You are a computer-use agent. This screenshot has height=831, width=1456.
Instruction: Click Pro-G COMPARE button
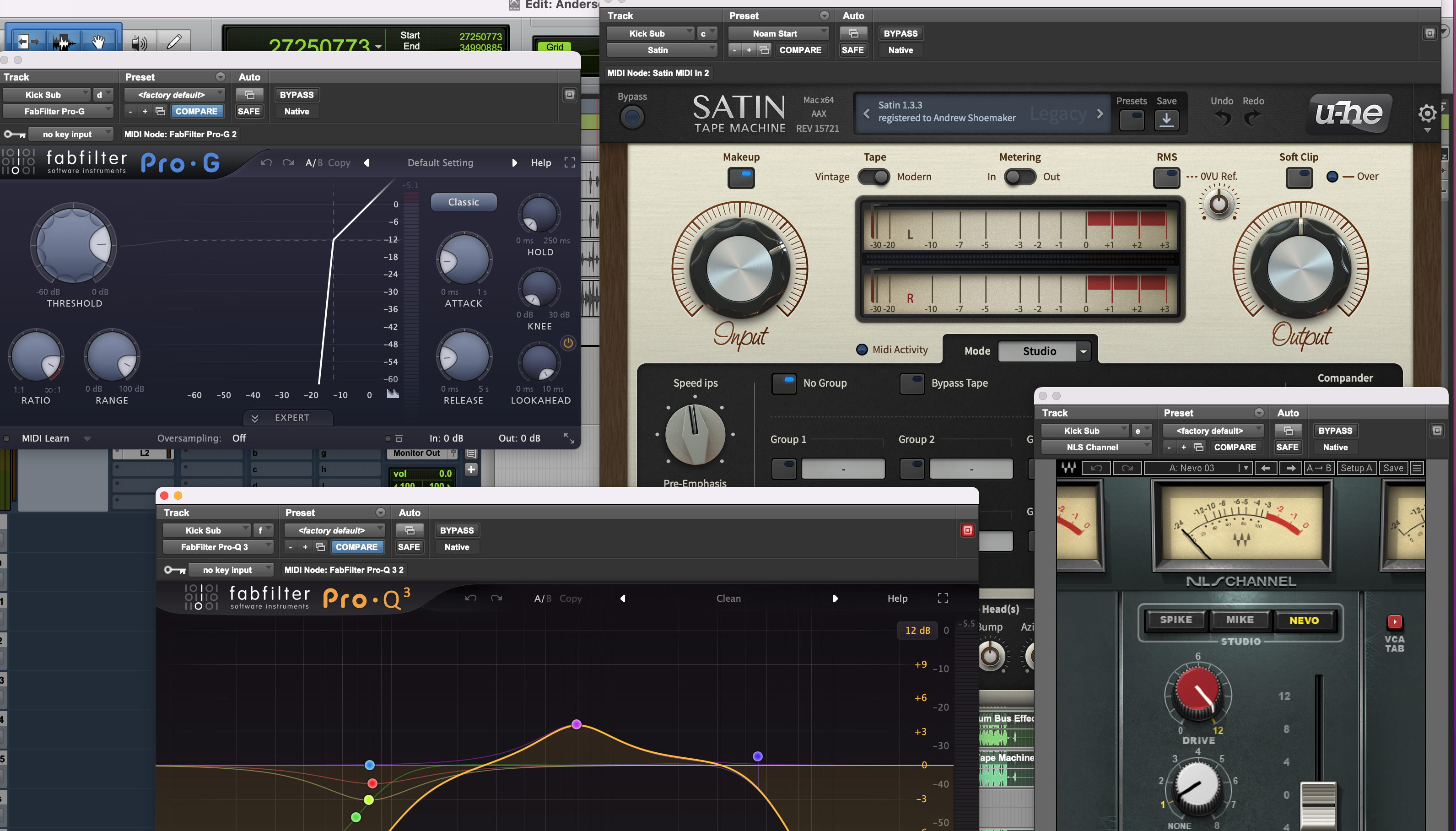(196, 111)
